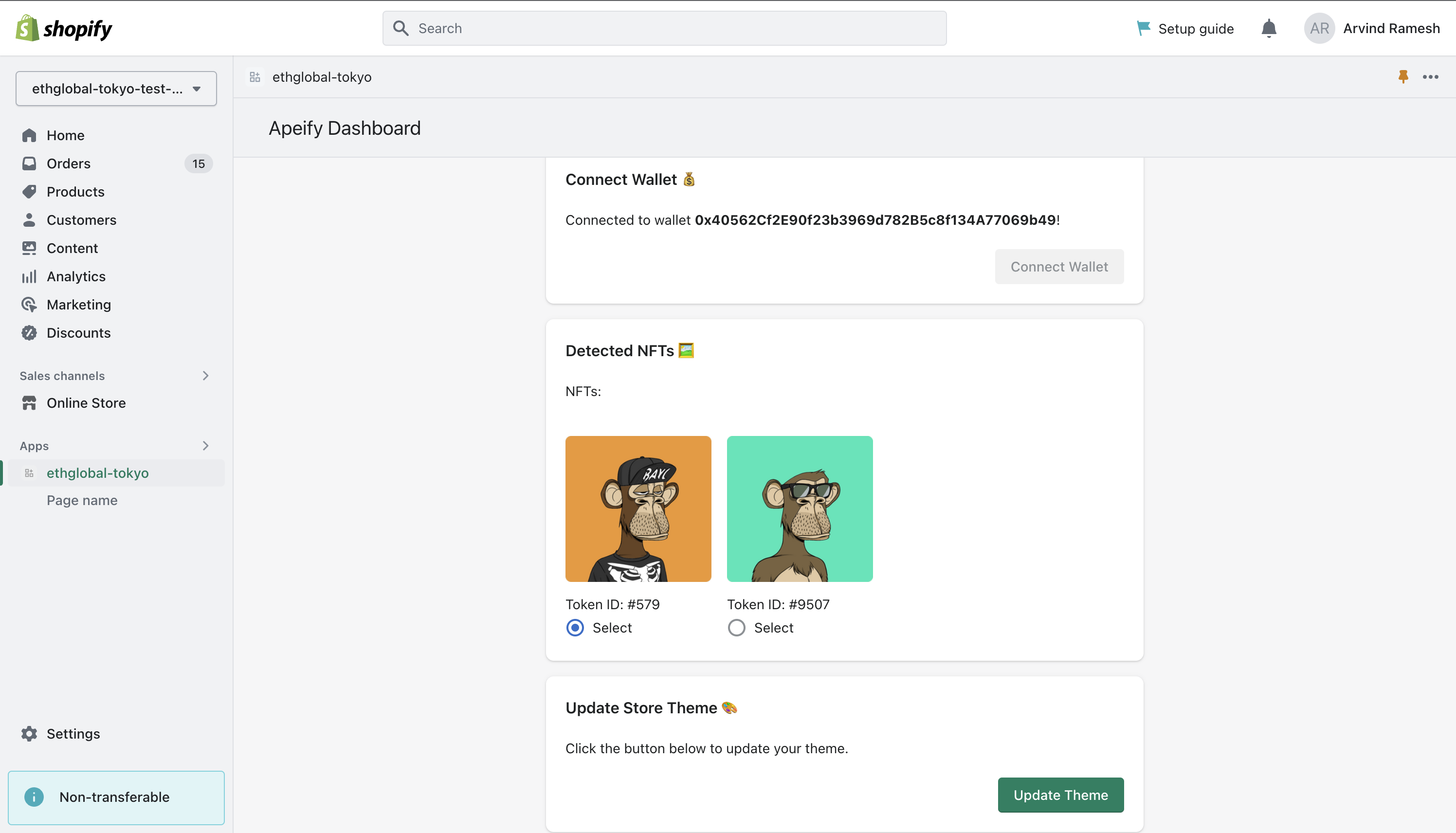Viewport: 1456px width, 833px height.
Task: Click the search magnifier icon
Action: 401,28
